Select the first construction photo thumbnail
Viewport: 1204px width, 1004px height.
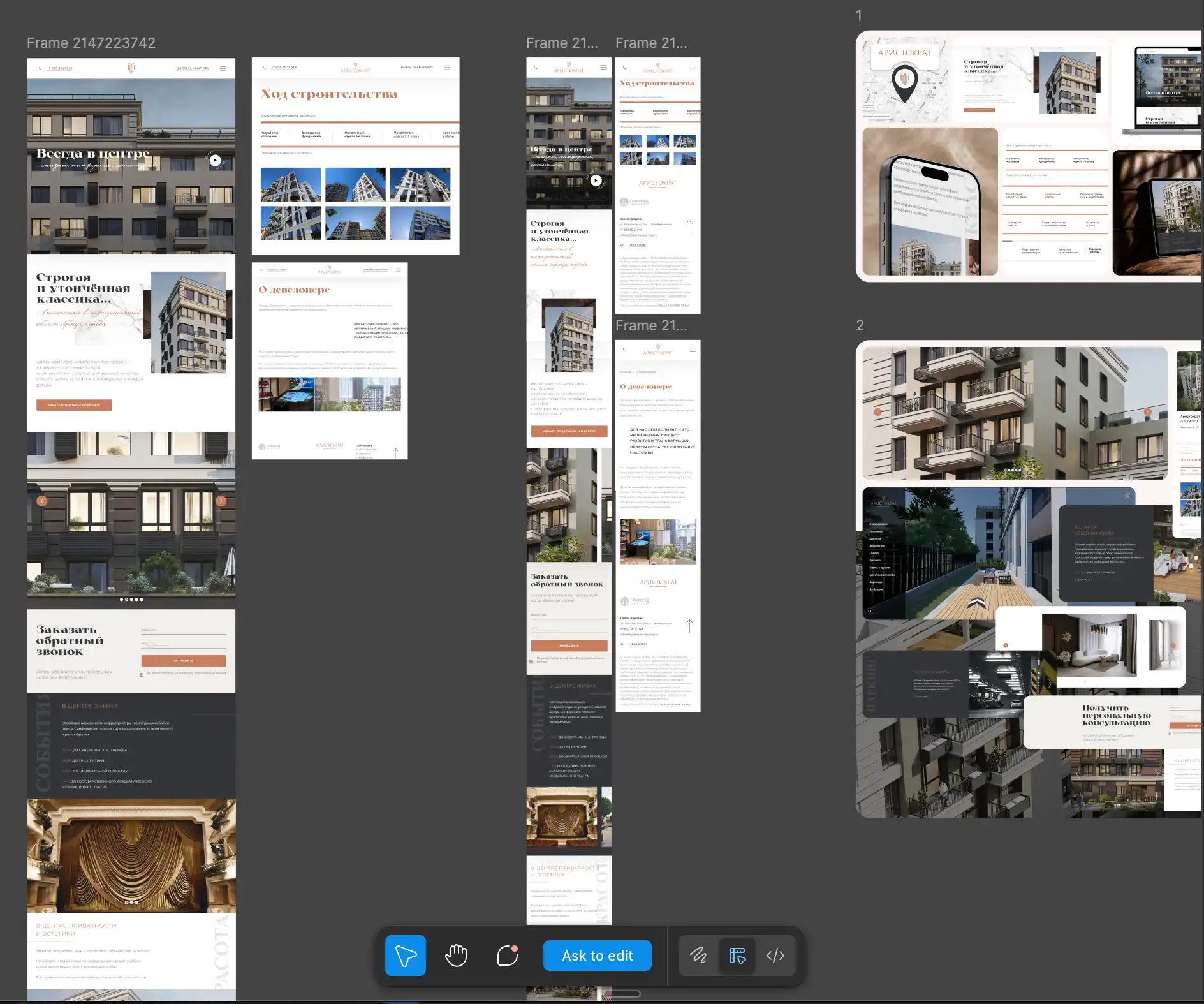coord(291,185)
